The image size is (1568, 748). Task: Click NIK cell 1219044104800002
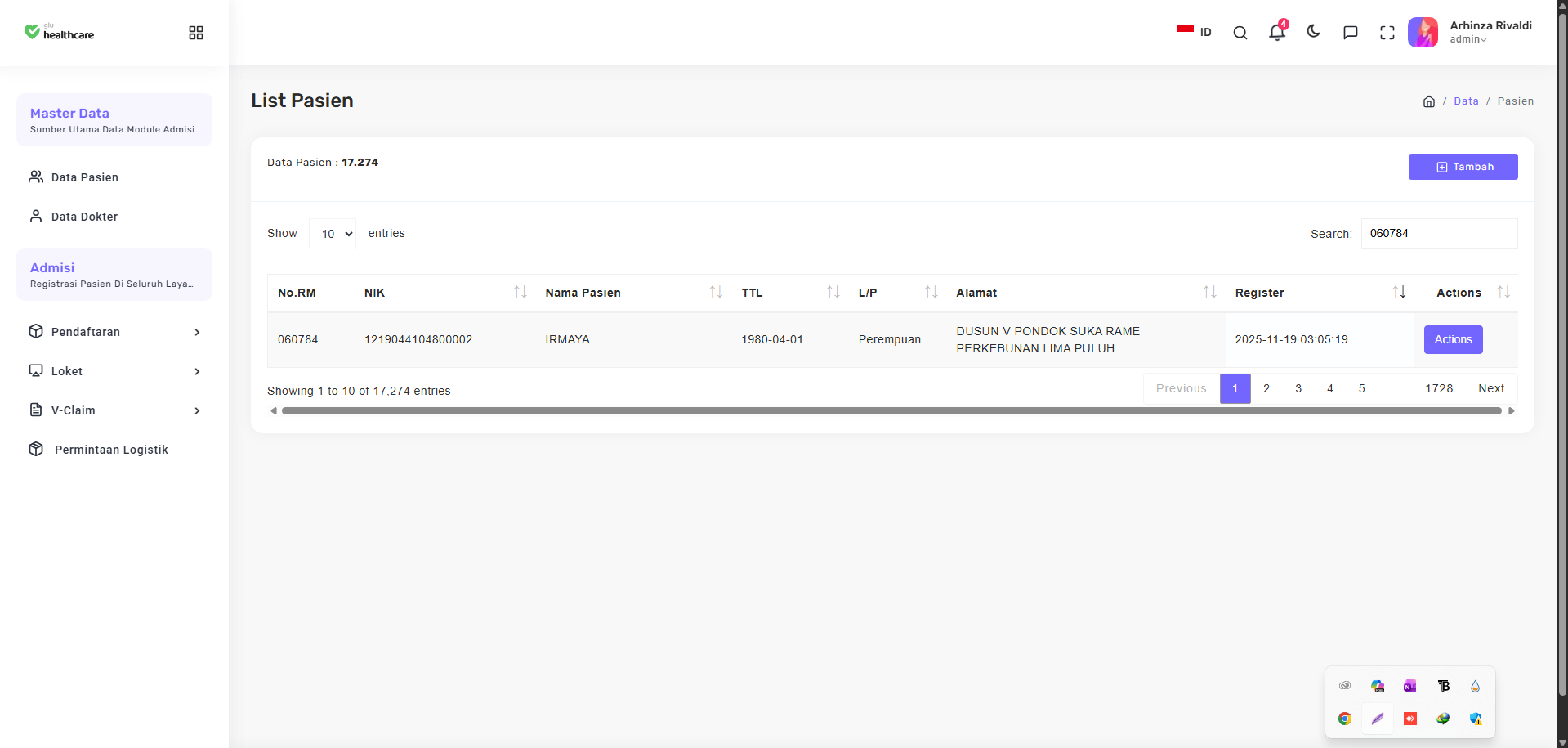pyautogui.click(x=418, y=339)
